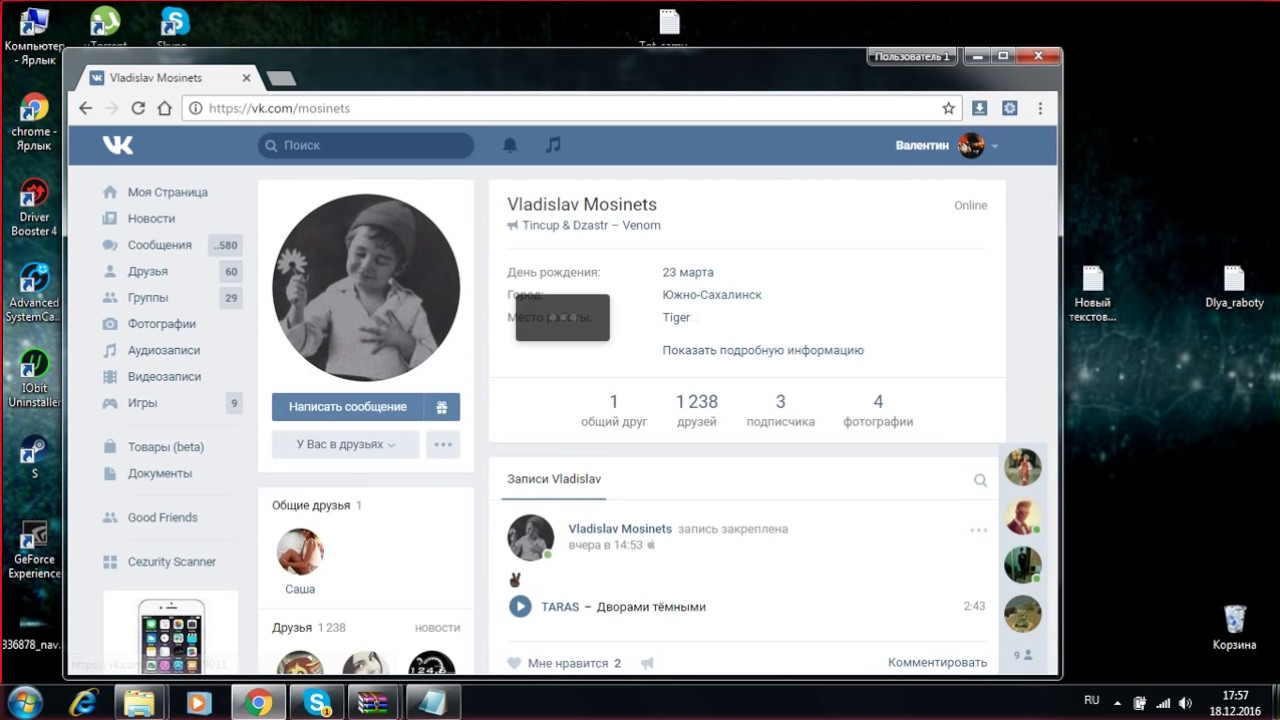1280x720 pixels.
Task: Open the three-dots profile actions button
Action: pyautogui.click(x=443, y=445)
